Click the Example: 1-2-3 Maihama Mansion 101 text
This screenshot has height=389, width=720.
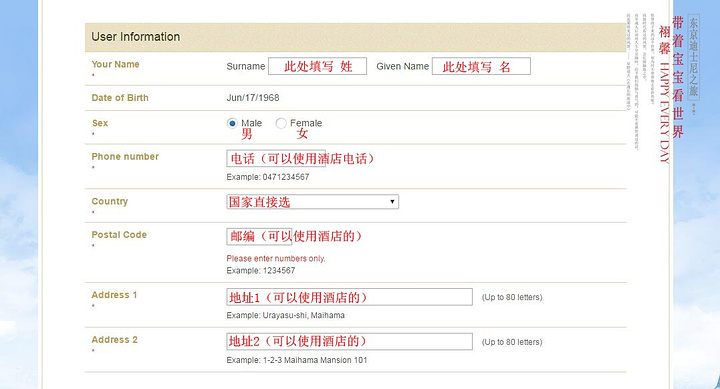tap(297, 360)
